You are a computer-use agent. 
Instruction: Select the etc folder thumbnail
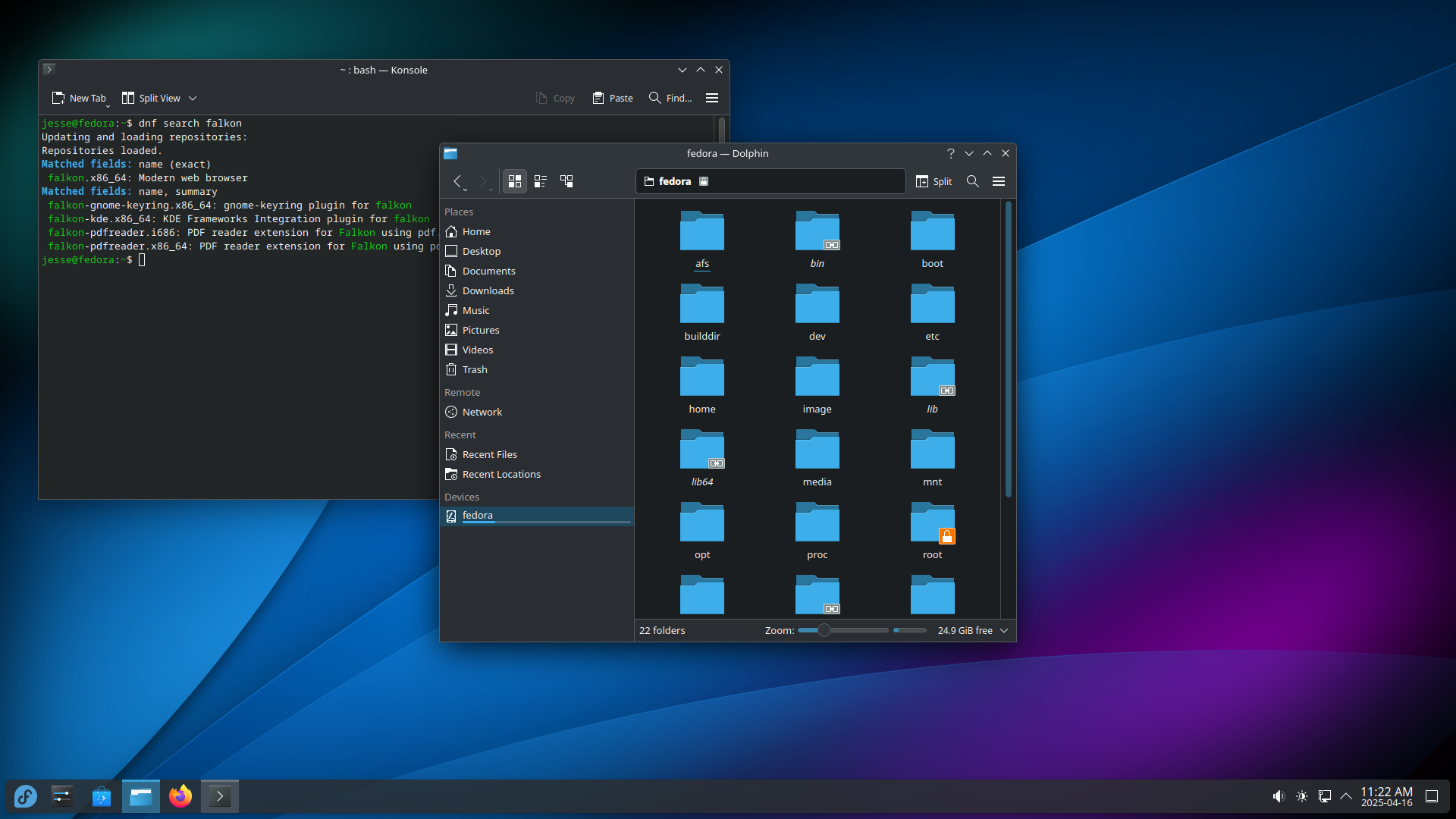click(932, 305)
